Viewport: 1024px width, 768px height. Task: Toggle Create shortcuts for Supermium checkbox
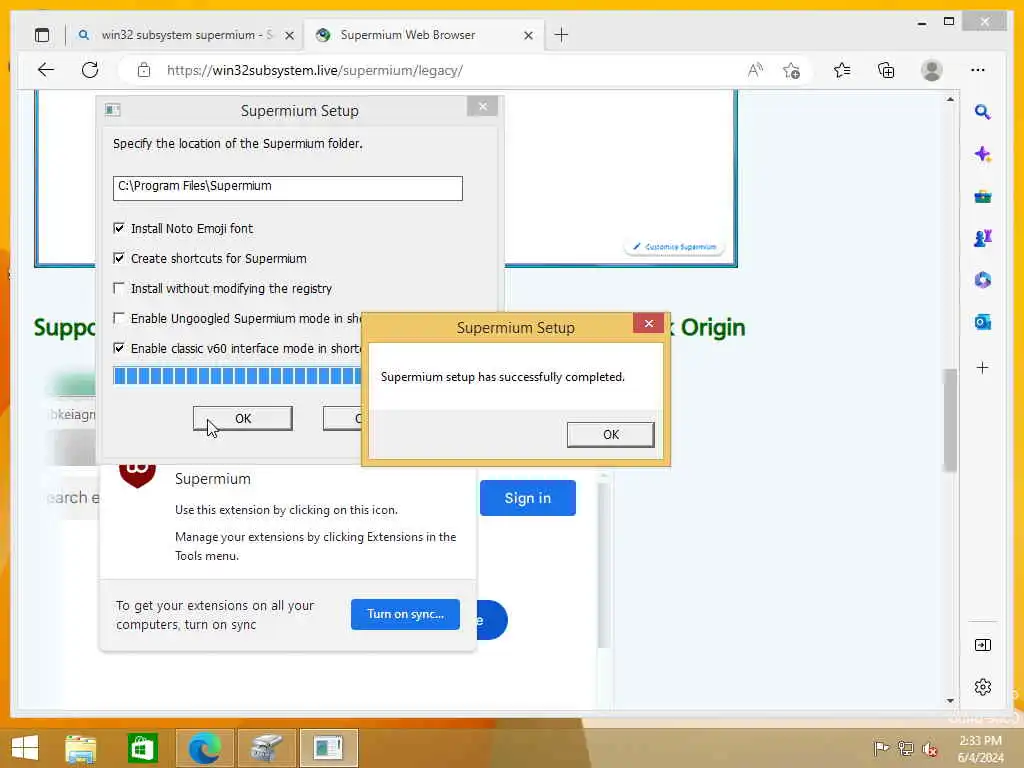click(x=119, y=258)
